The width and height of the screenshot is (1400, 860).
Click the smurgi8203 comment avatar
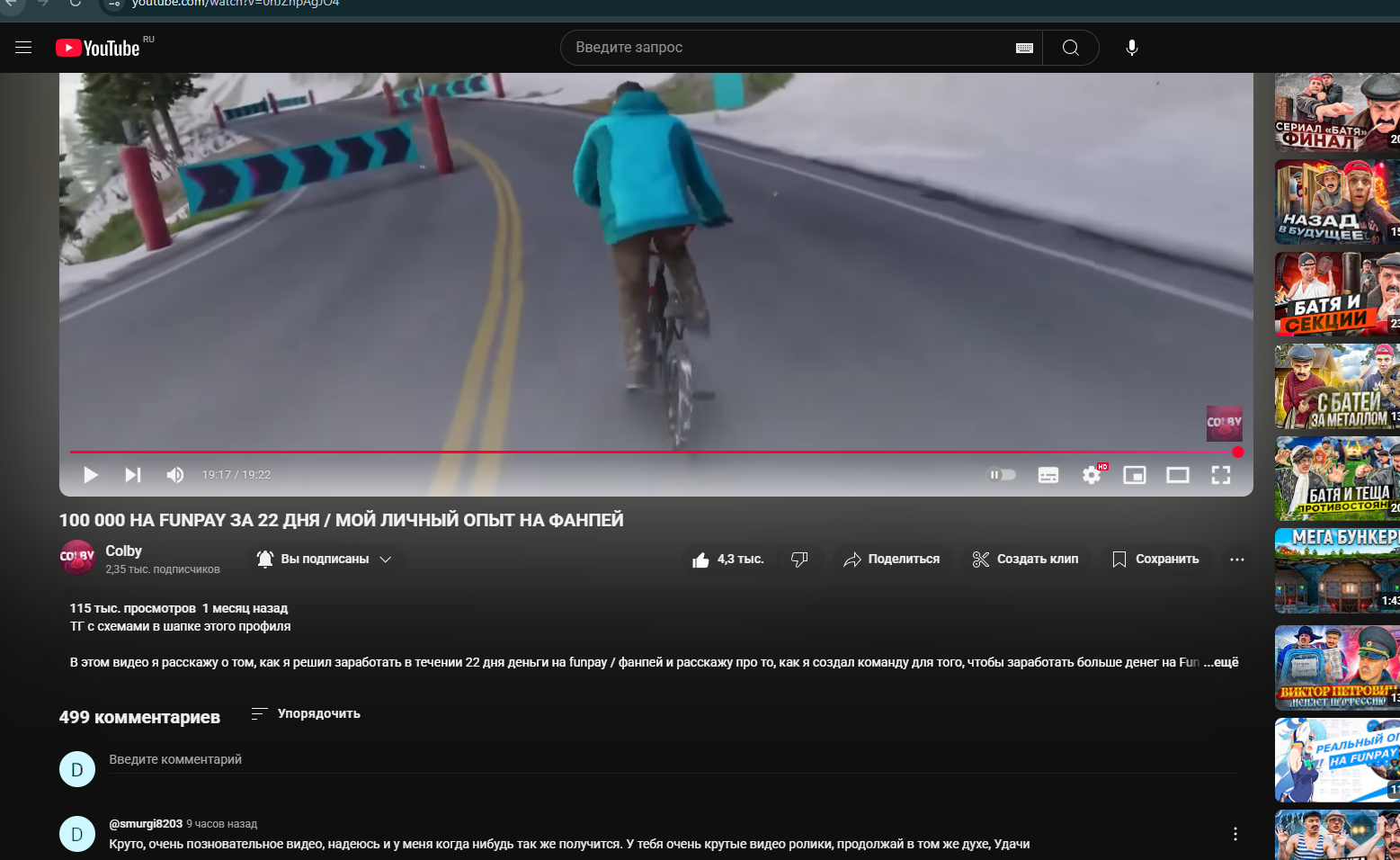pyautogui.click(x=77, y=834)
